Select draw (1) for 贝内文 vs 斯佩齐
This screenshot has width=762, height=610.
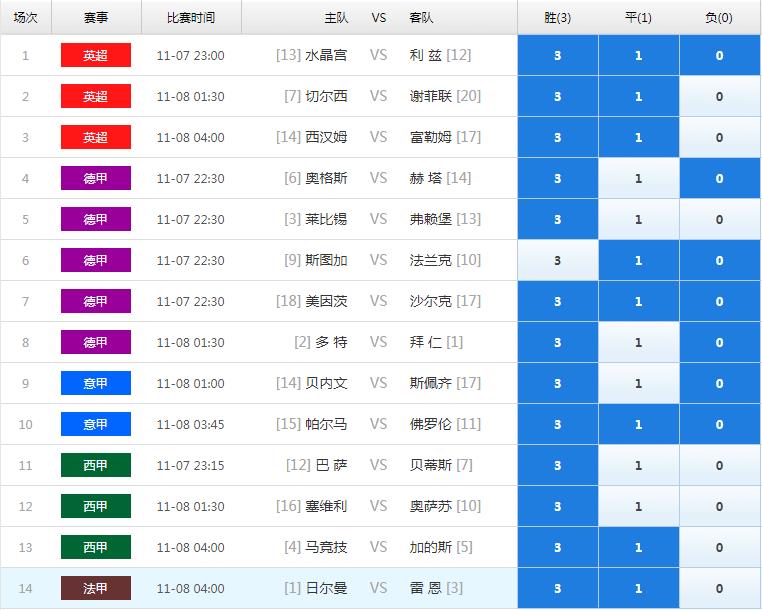click(639, 383)
